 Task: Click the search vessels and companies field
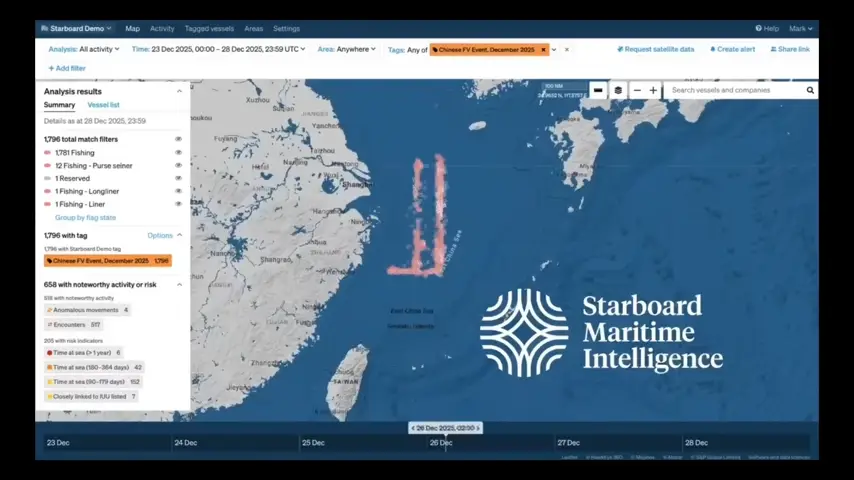point(735,90)
